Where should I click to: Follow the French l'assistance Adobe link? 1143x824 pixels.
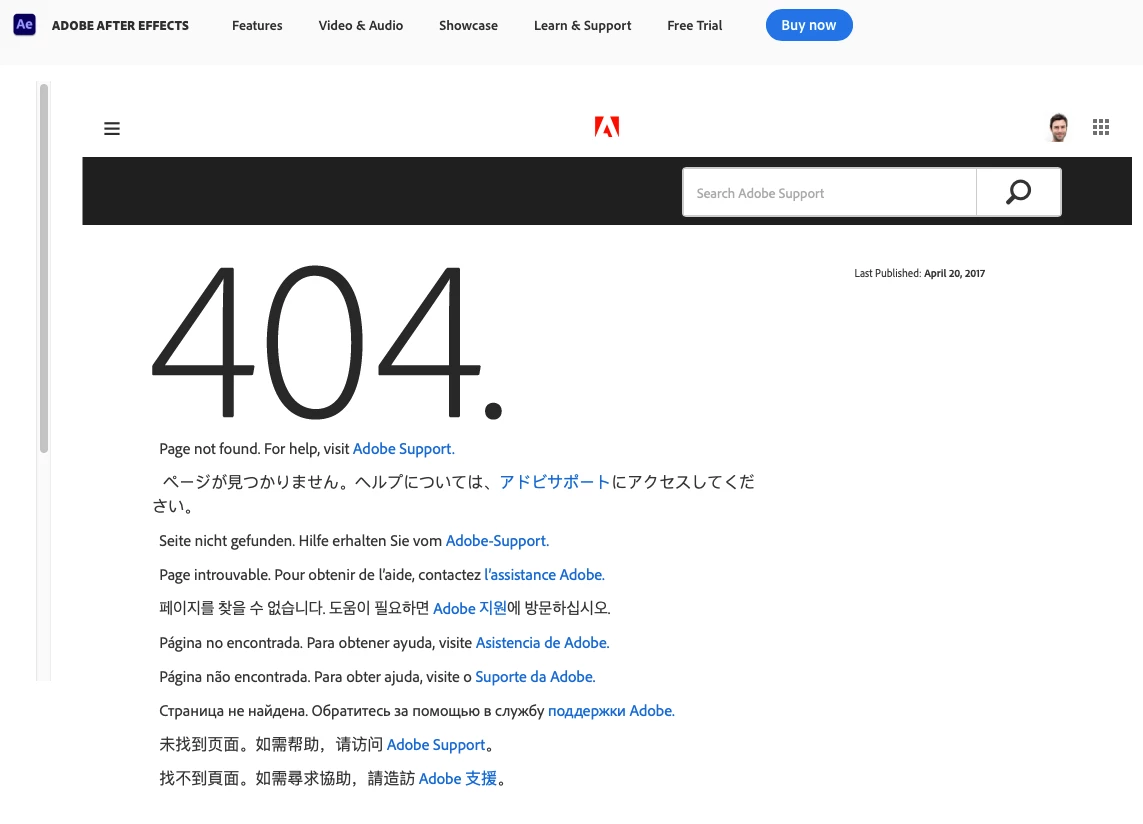click(545, 575)
